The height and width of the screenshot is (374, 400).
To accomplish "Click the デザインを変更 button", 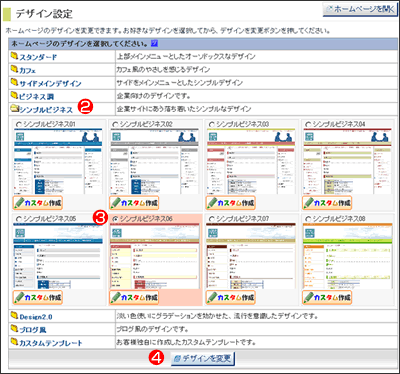I will point(203,359).
